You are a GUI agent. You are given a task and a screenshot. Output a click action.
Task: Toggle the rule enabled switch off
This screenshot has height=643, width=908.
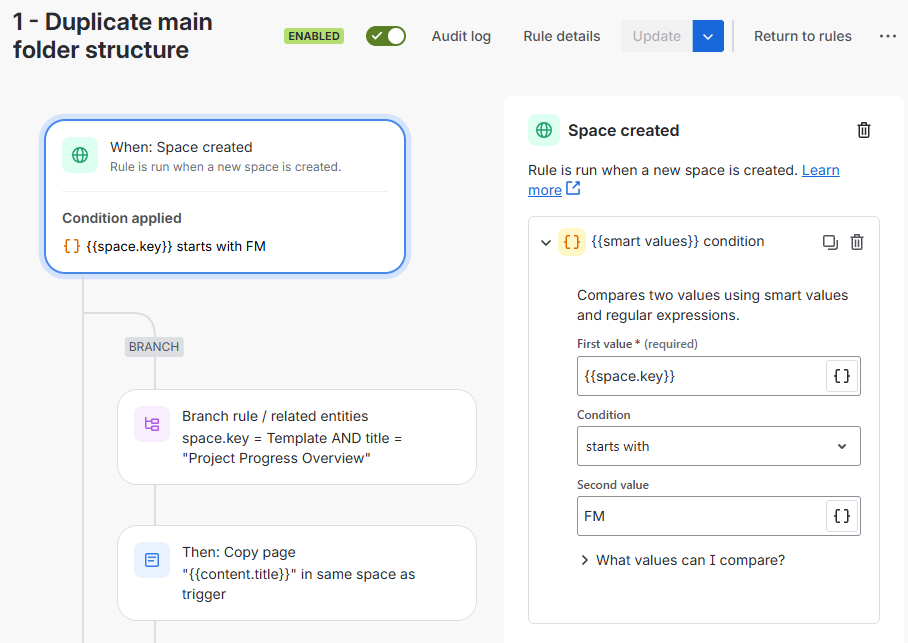[386, 36]
